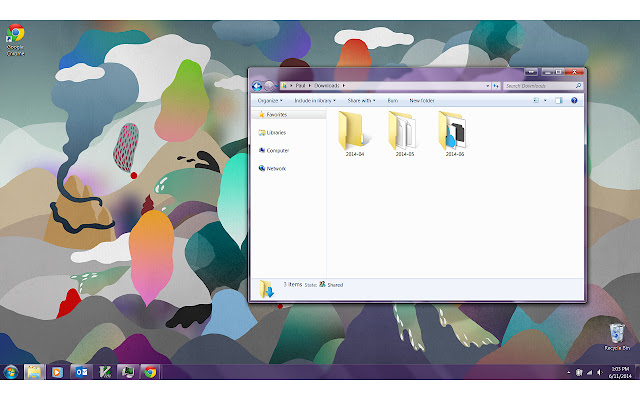Click the volume icon in system tray

[597, 372]
